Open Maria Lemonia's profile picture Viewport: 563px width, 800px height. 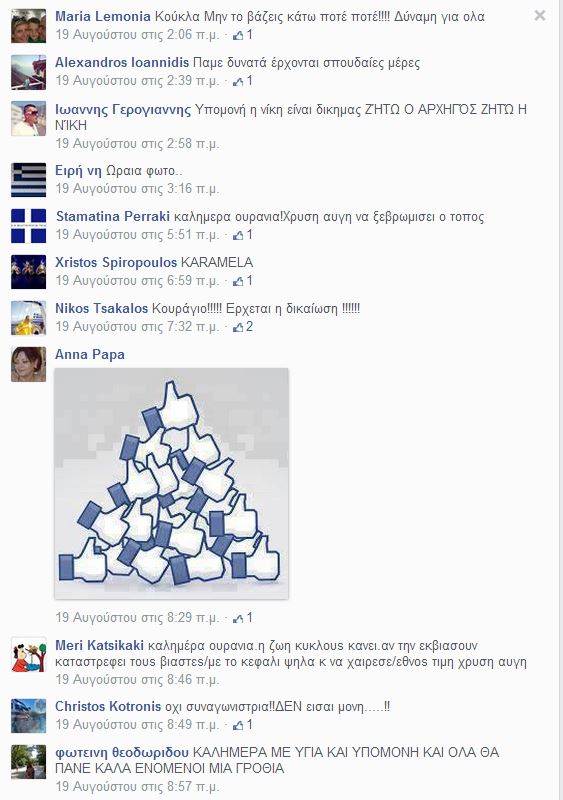(29, 26)
